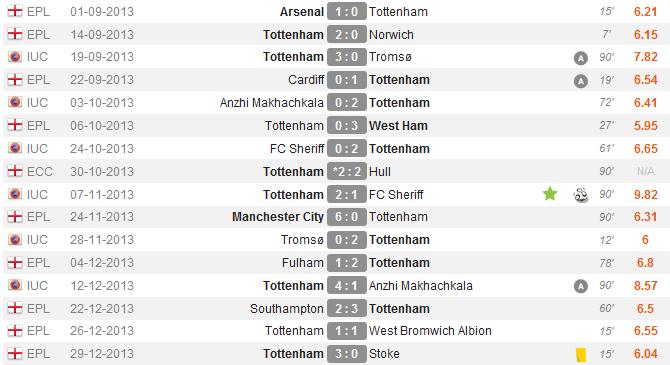Open the Anzhi Makhachkala home team link
The image size is (670, 365).
272,103
